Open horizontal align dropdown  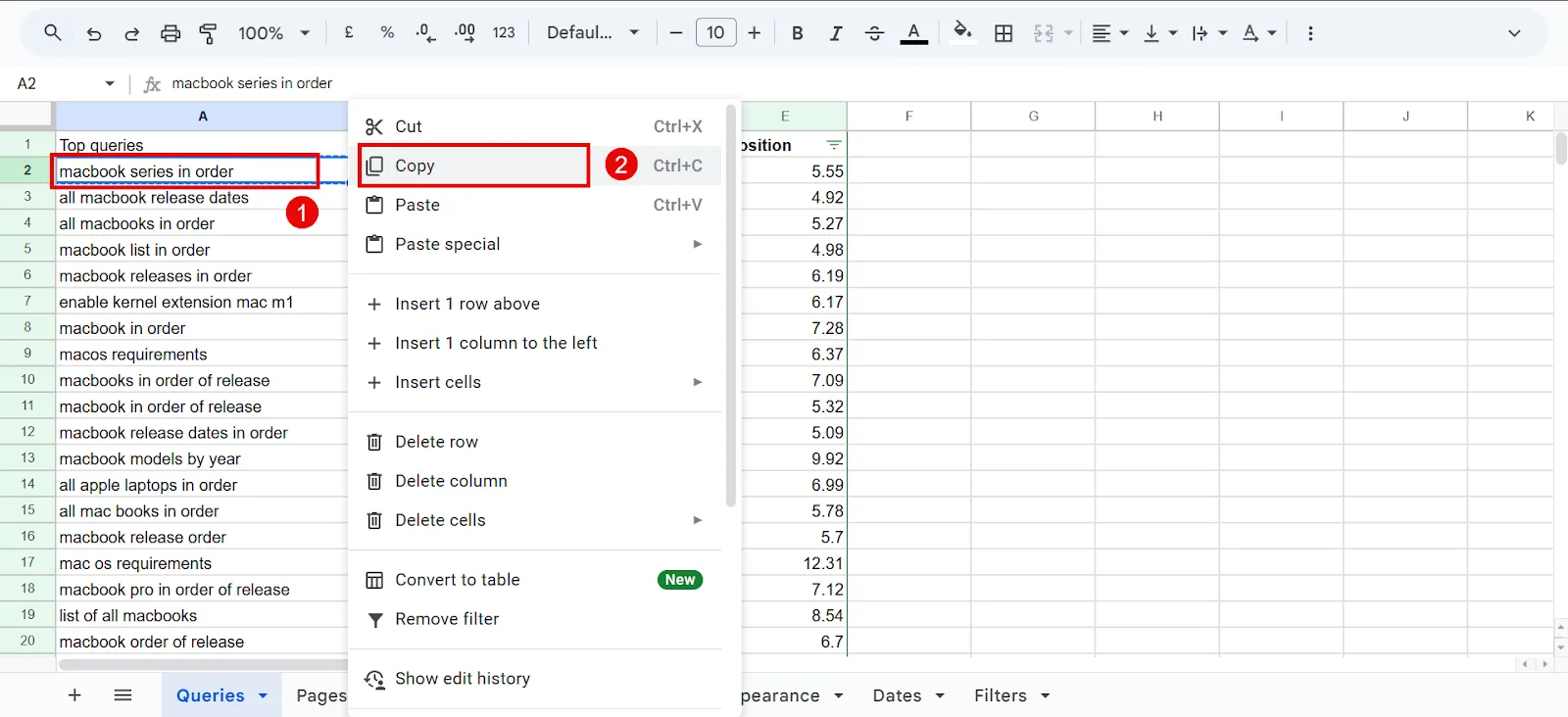1110,33
